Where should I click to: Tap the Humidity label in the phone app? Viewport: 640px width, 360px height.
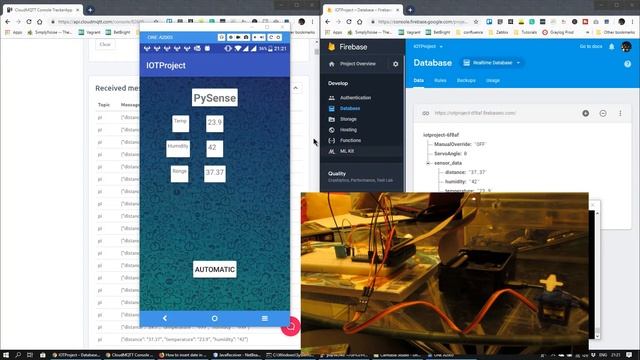click(x=178, y=149)
